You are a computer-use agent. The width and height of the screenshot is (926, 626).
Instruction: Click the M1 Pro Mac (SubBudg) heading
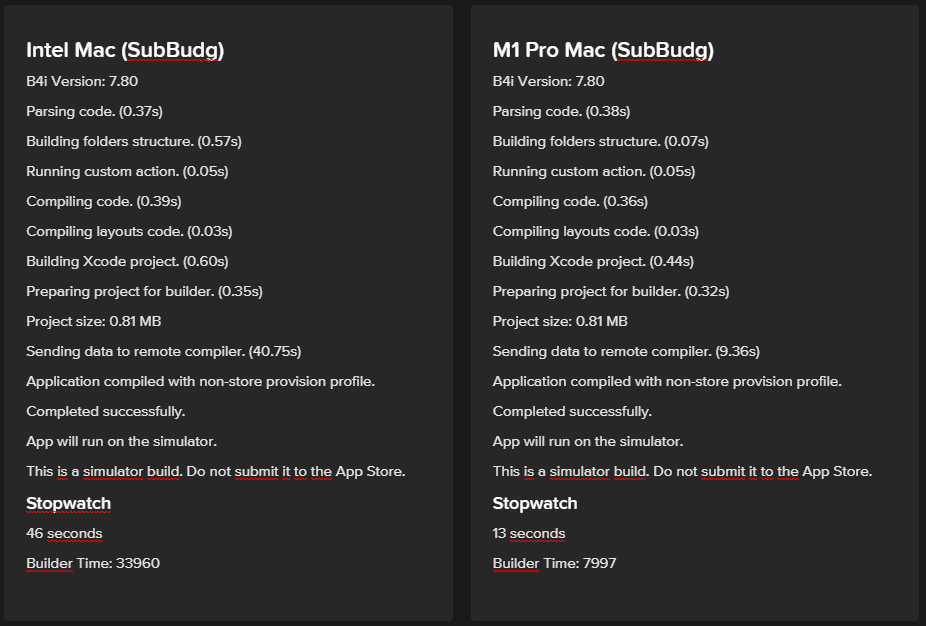pos(603,50)
